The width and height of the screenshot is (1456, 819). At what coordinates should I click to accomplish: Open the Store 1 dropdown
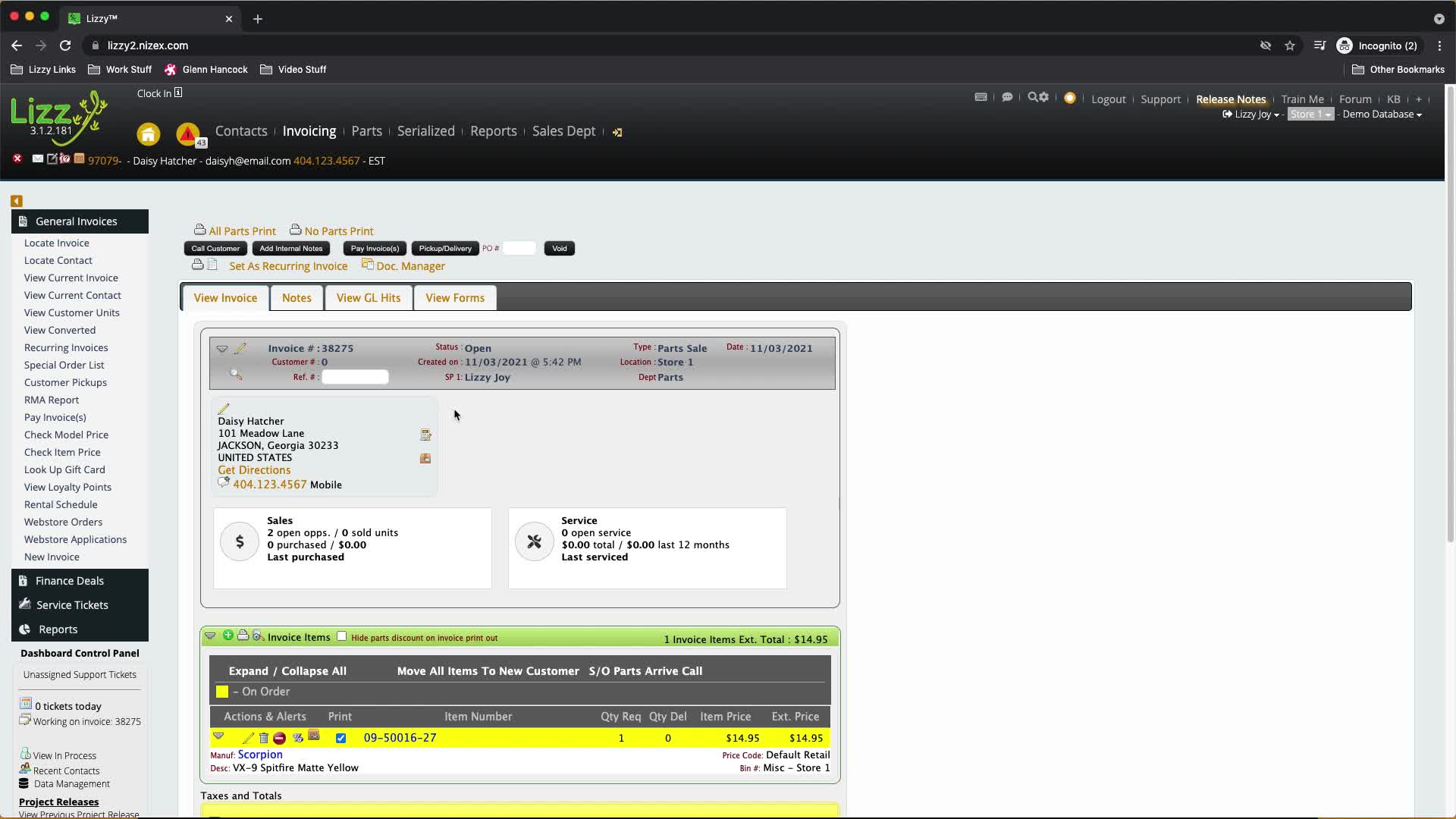tap(1310, 114)
